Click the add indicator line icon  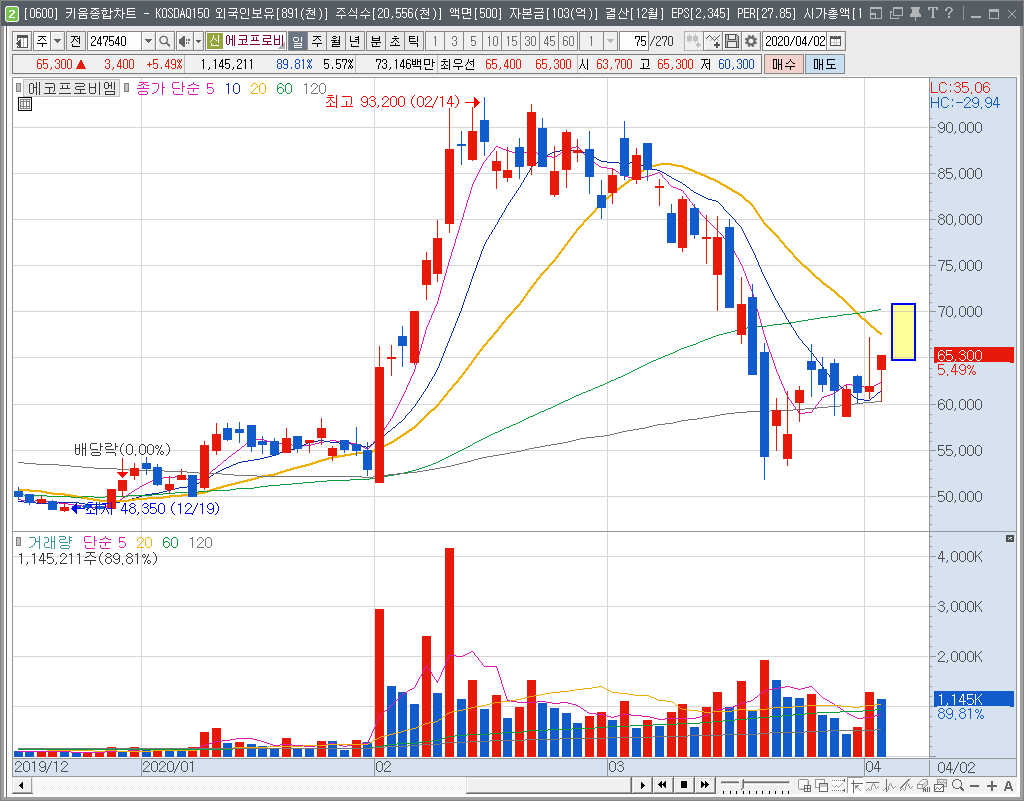[x=713, y=41]
